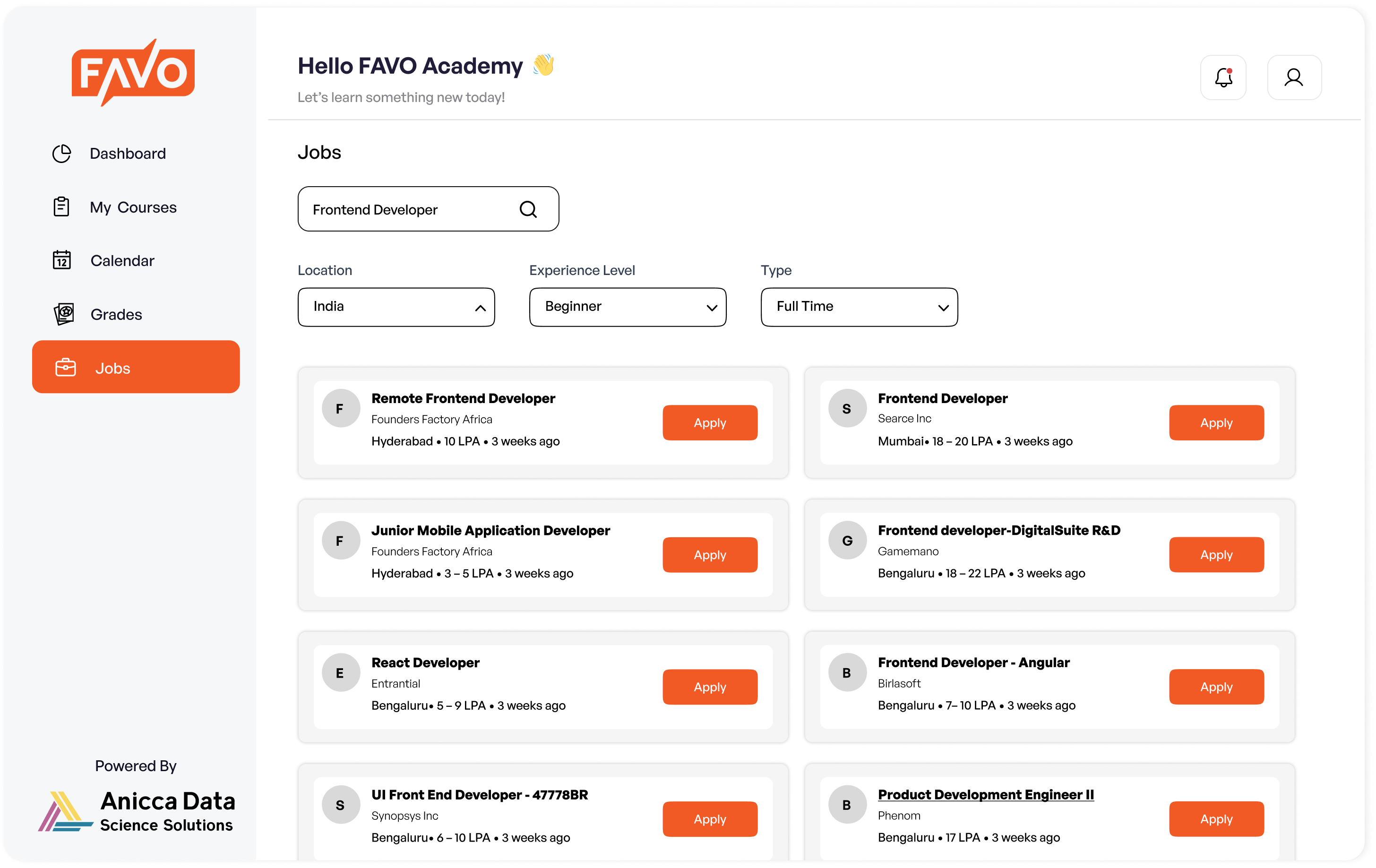The width and height of the screenshot is (1376, 868).
Task: Click the Gamemano company avatar G
Action: tap(847, 540)
